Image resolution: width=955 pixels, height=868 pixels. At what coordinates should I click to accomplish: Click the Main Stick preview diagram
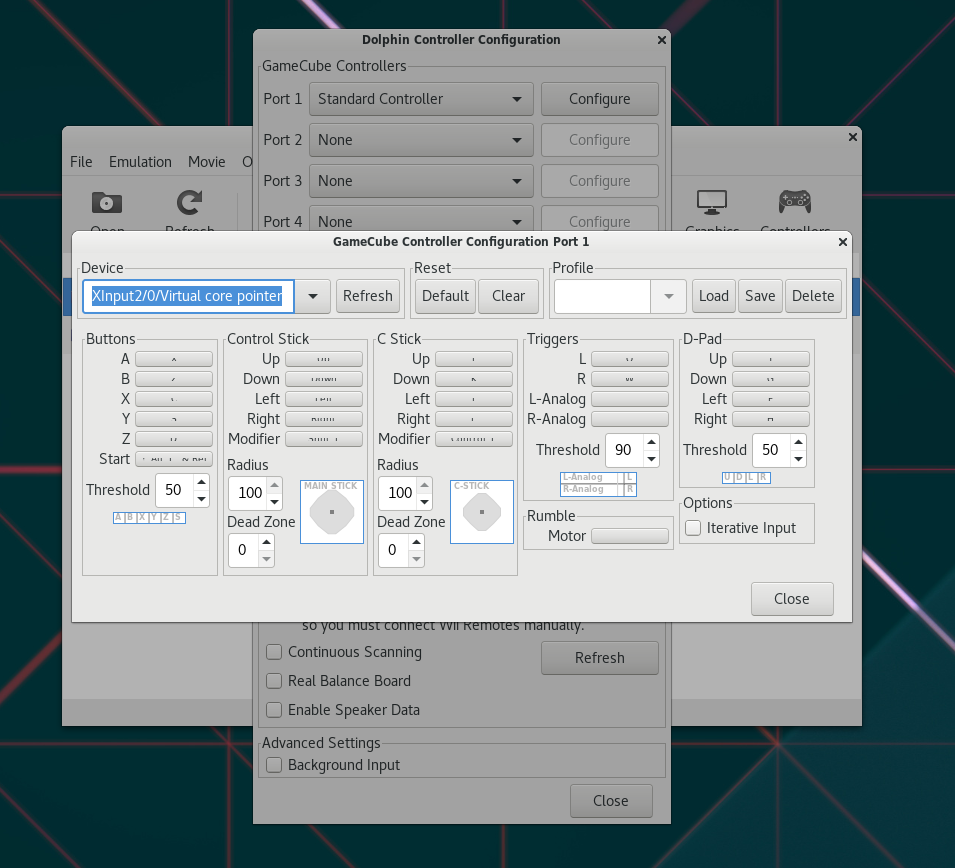click(x=332, y=512)
